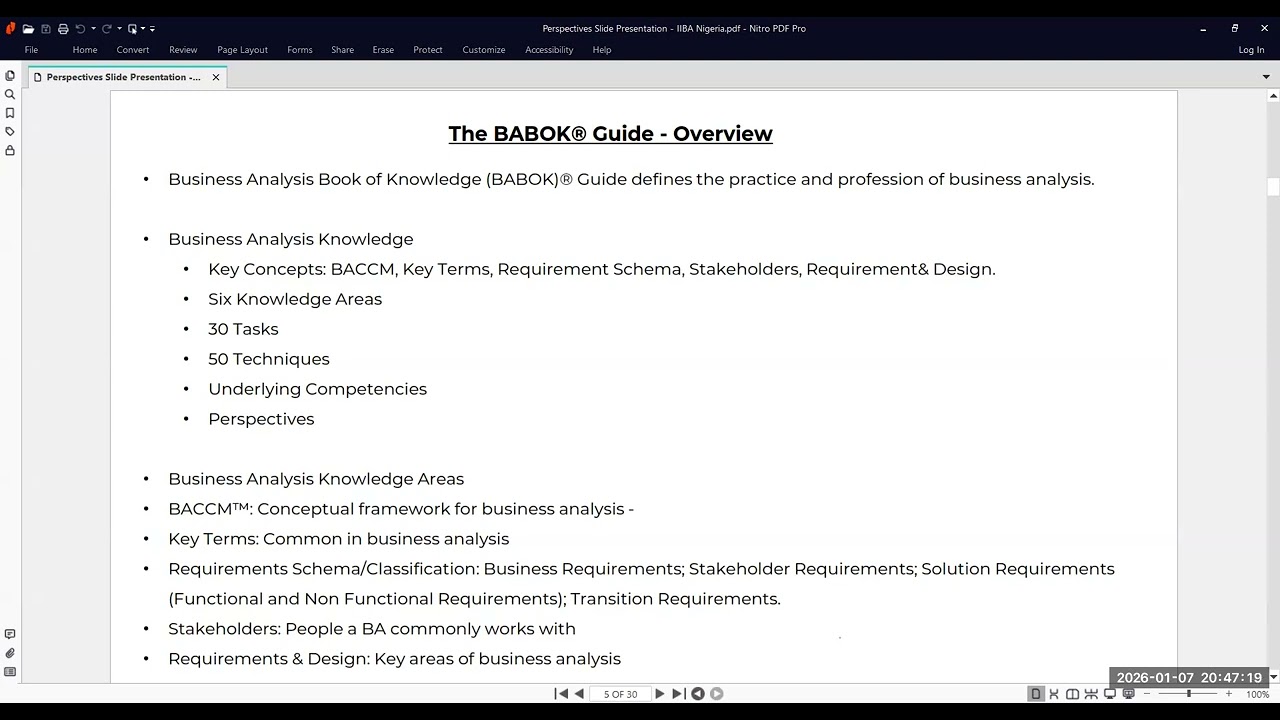Open the Accessibility ribbon tab

tap(549, 50)
